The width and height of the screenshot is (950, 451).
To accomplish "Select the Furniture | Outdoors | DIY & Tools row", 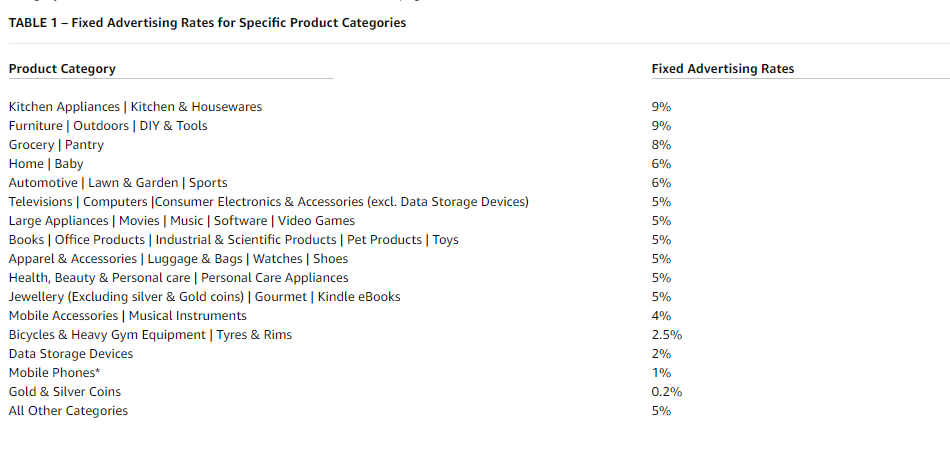I will tap(108, 126).
